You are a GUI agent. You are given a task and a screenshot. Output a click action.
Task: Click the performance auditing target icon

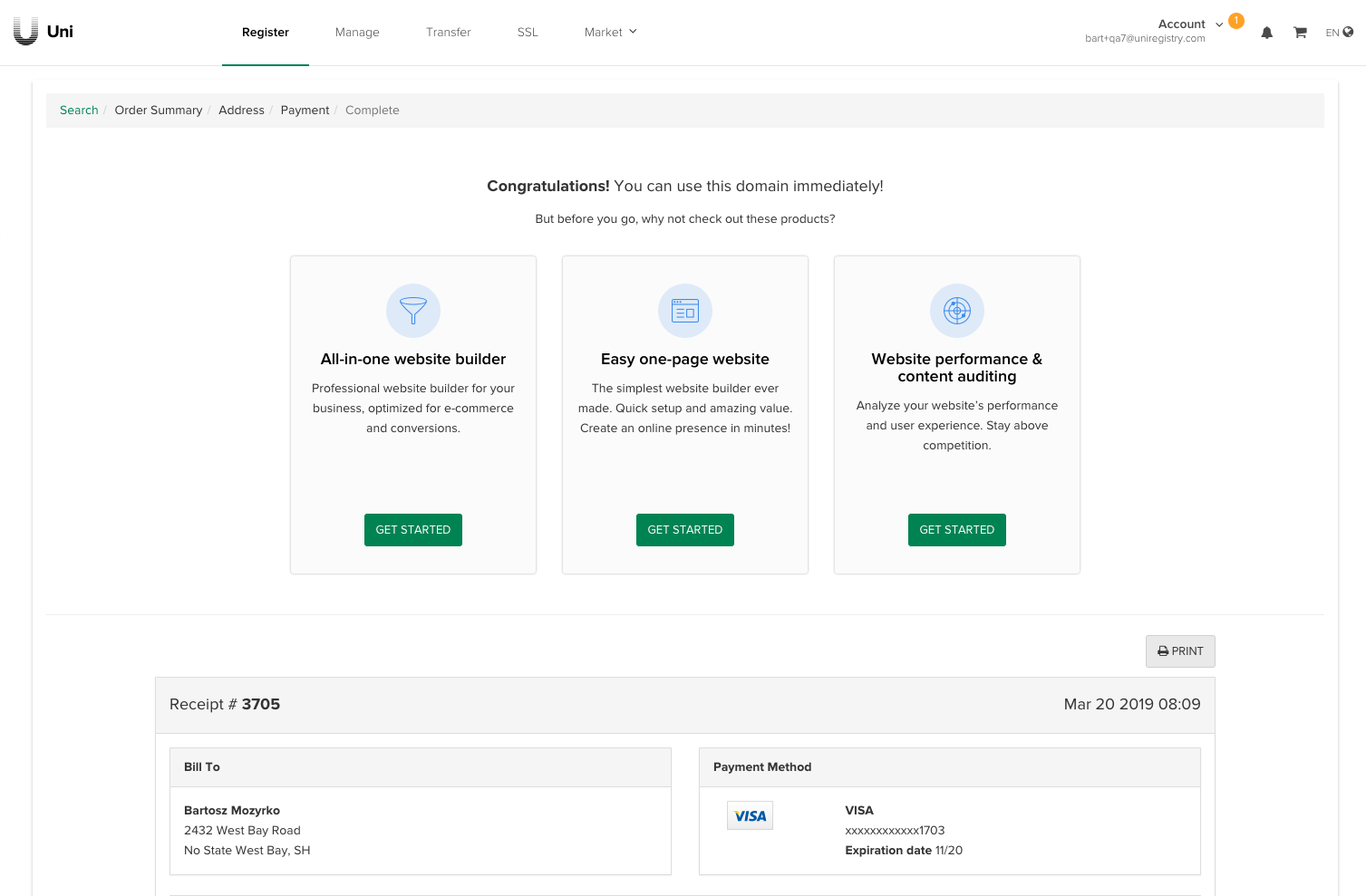pyautogui.click(x=957, y=311)
